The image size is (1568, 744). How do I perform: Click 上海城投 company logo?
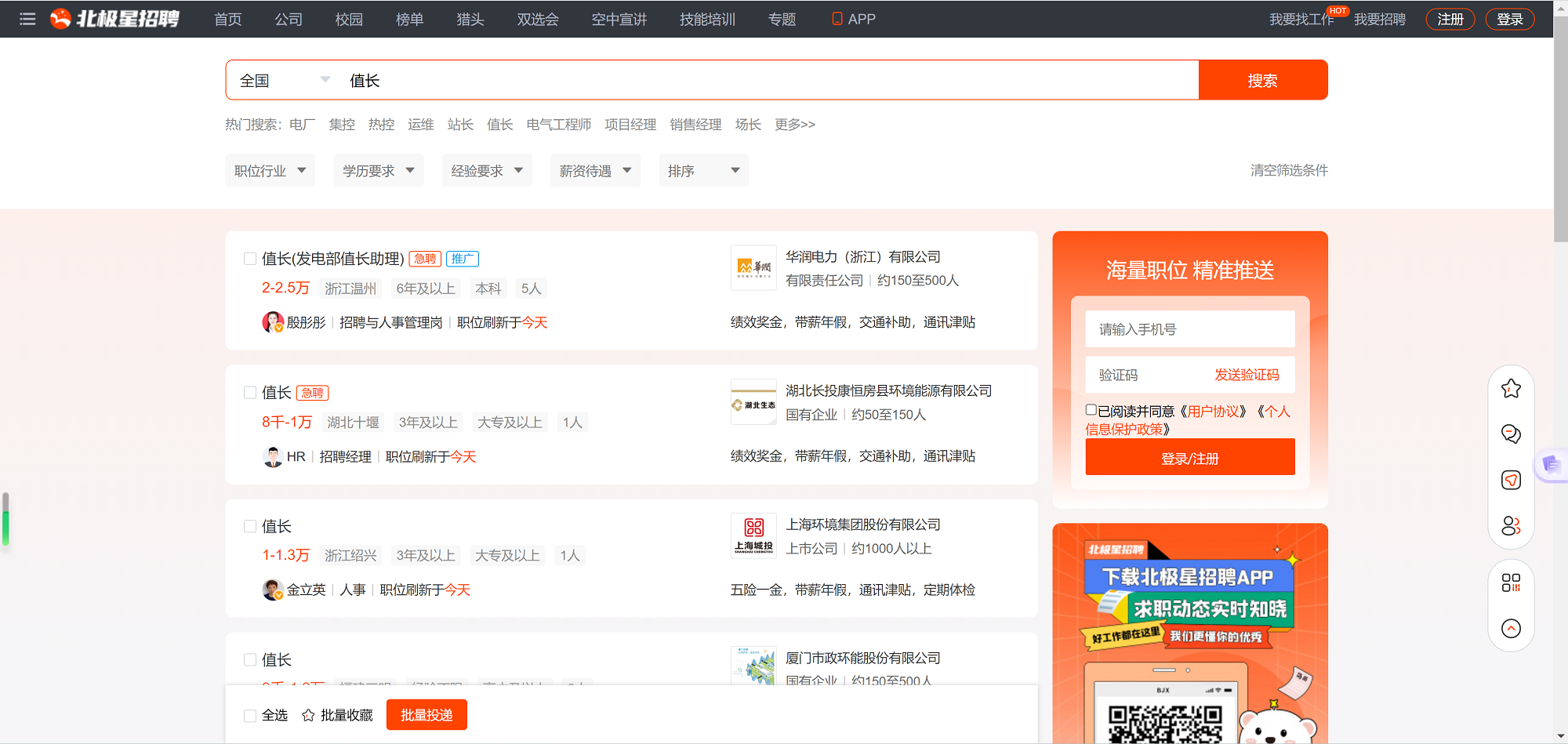tap(753, 535)
